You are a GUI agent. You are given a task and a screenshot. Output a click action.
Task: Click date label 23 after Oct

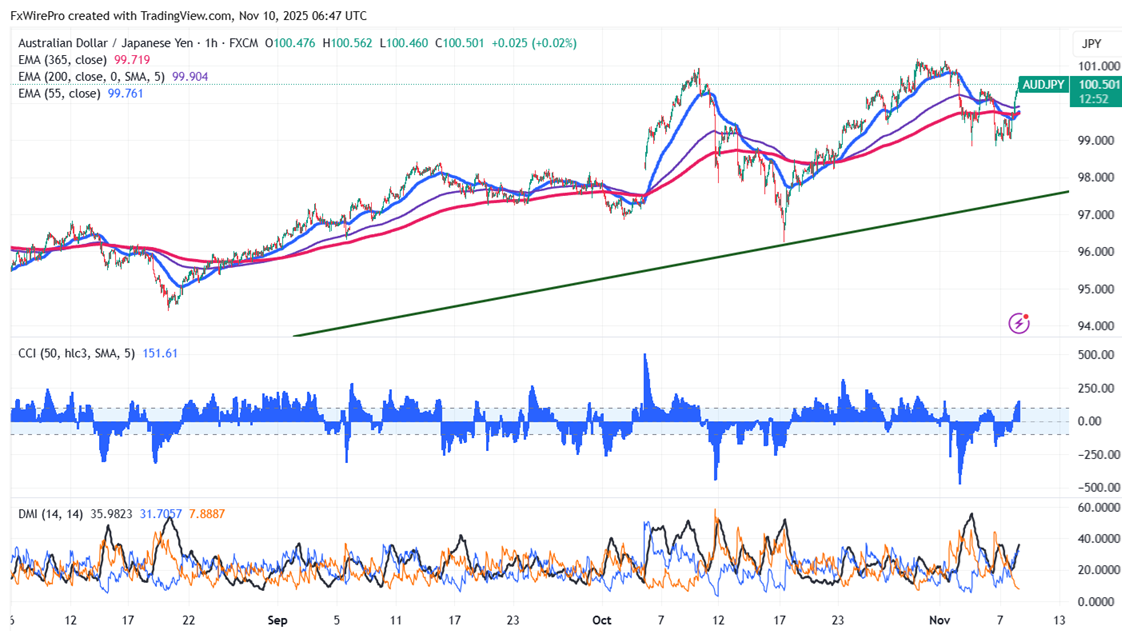pyautogui.click(x=838, y=620)
